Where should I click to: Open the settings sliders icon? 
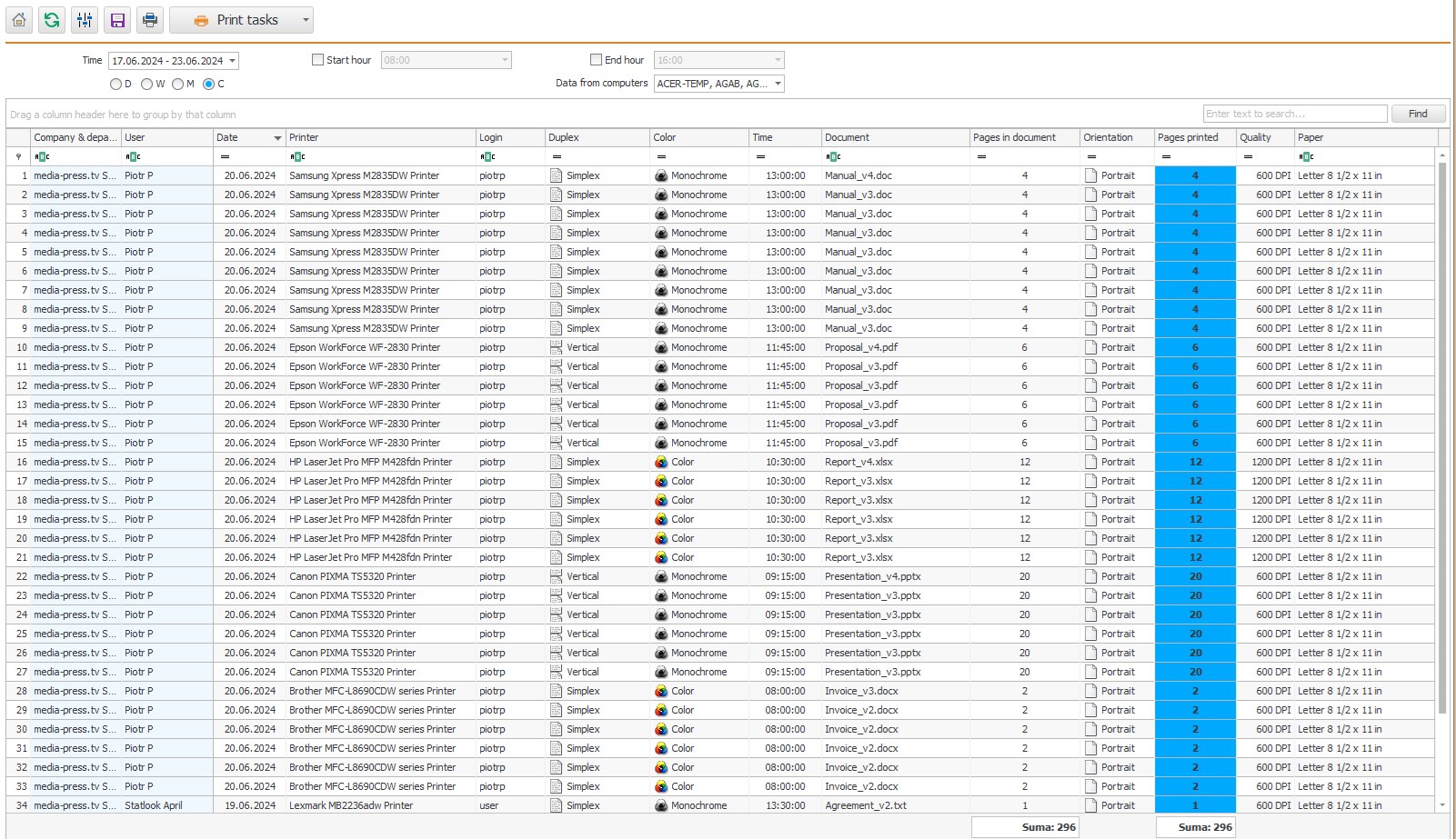pos(85,20)
